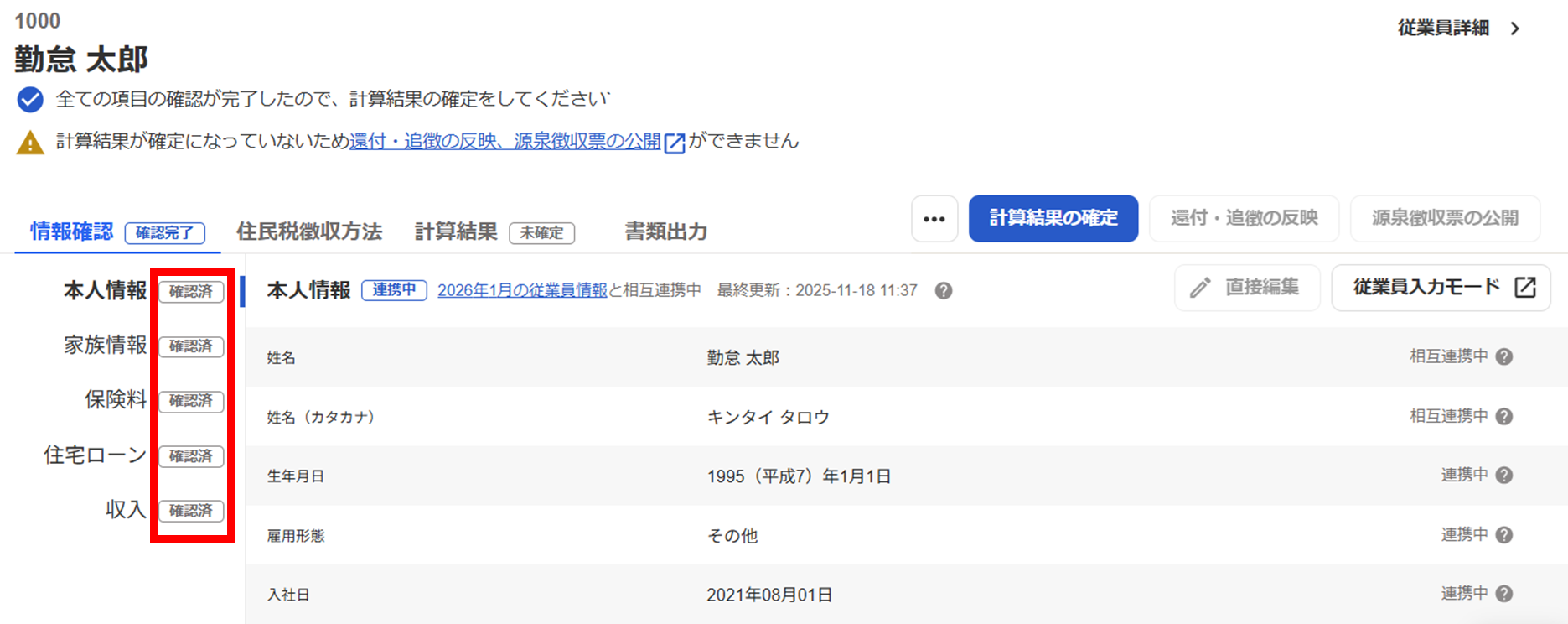Image resolution: width=1568 pixels, height=624 pixels.
Task: Select 家族情報 in the left sidebar
Action: [x=105, y=346]
